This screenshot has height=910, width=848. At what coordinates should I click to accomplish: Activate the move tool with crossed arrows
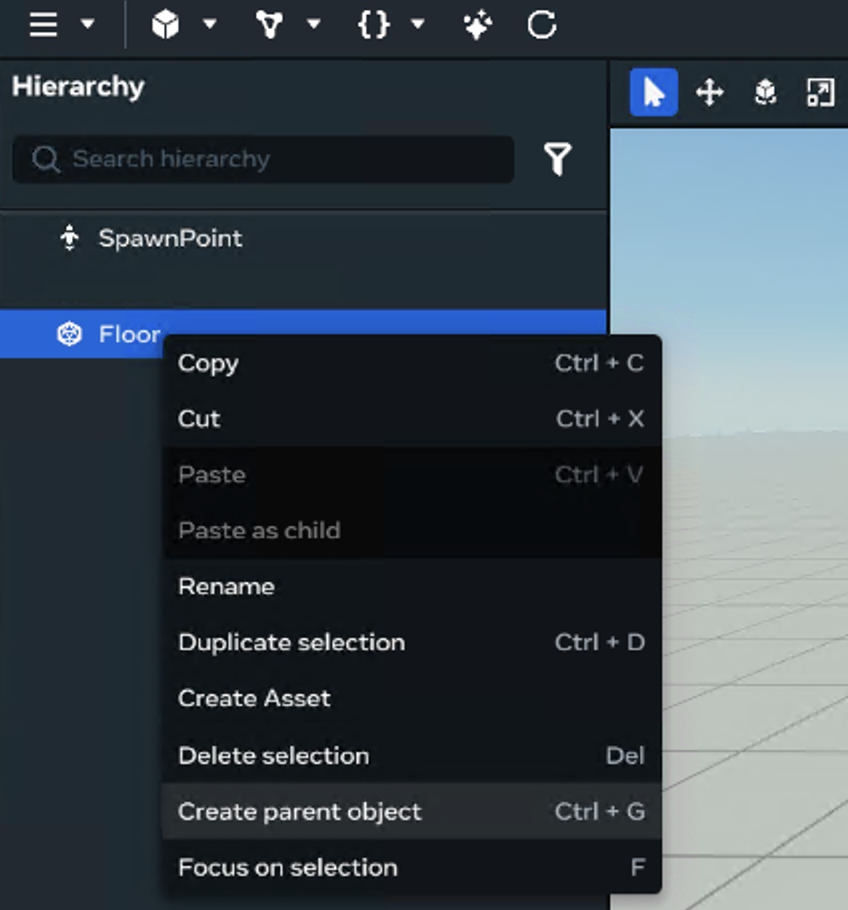click(709, 93)
